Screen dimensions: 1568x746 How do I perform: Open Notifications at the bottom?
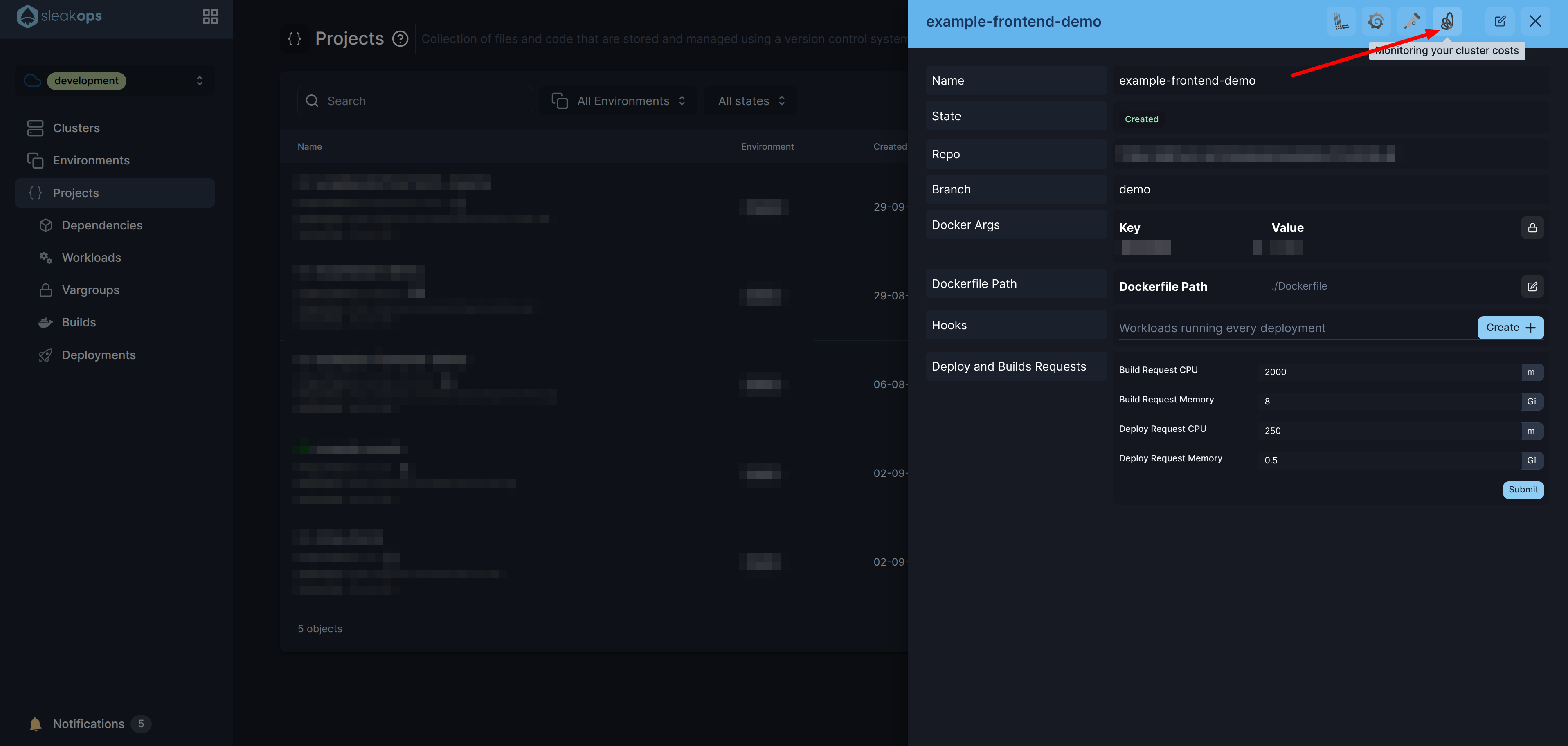pos(89,724)
